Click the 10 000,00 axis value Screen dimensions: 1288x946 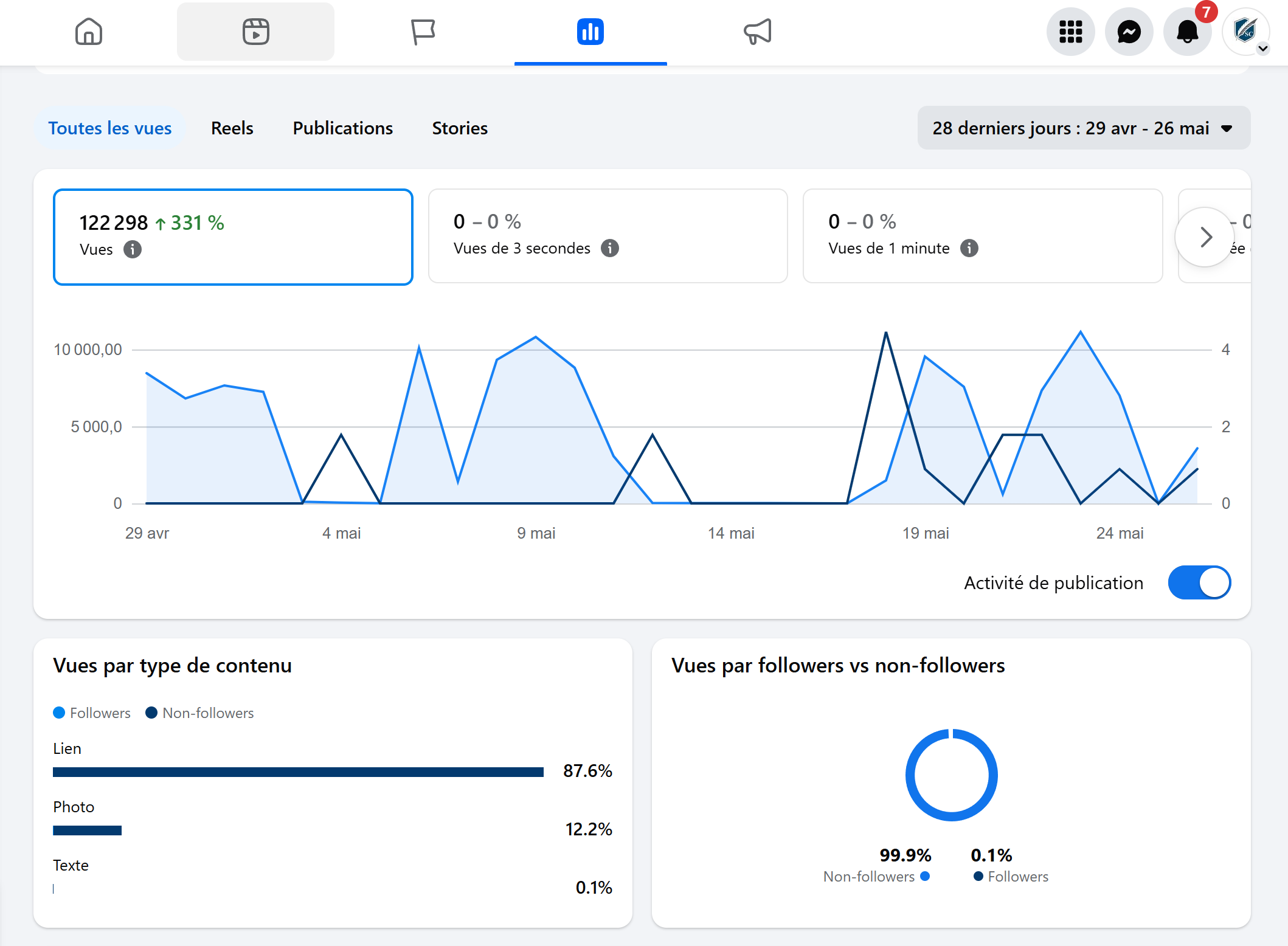(x=88, y=350)
